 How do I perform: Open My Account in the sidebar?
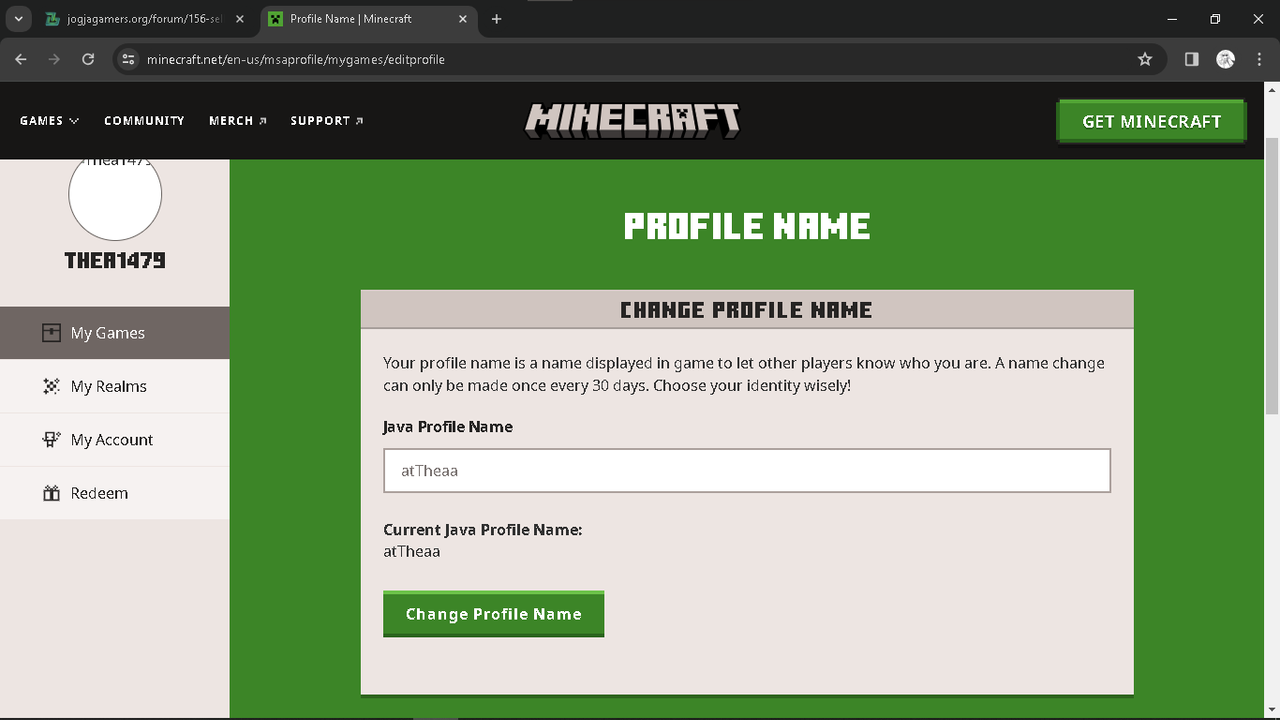[x=115, y=440]
